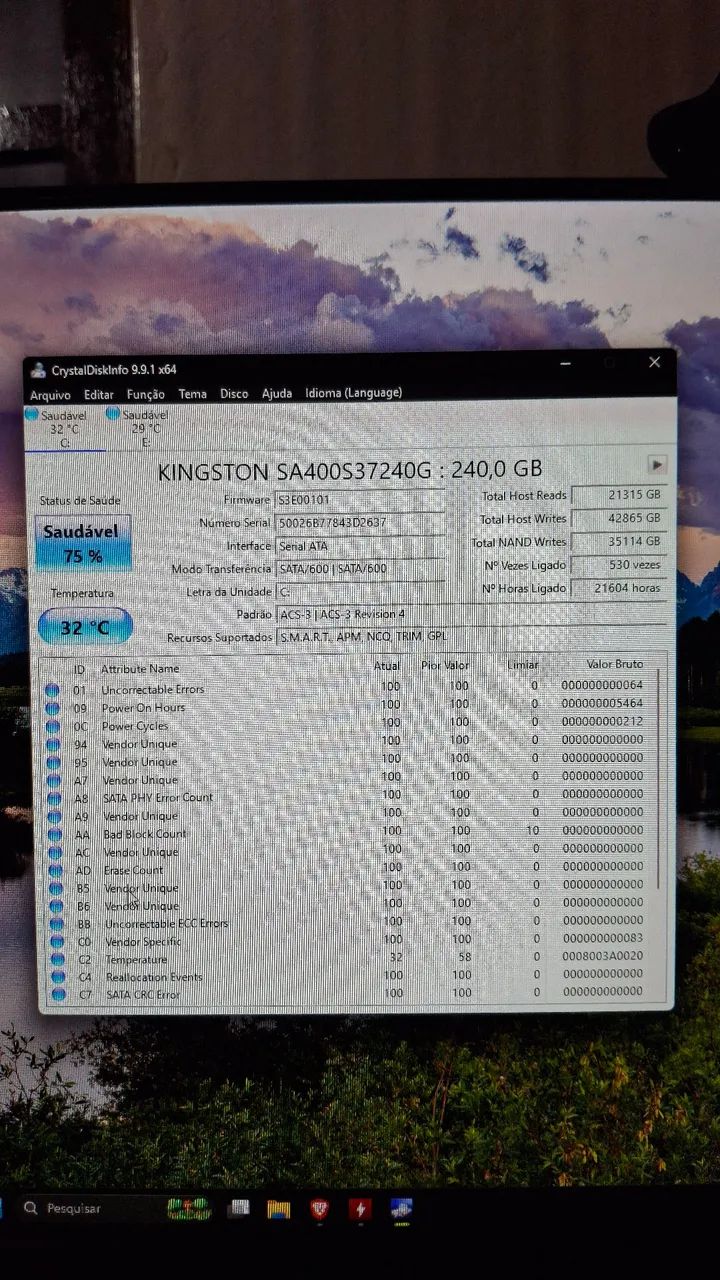
Task: Select the Bad Block Count attribute row
Action: (x=349, y=833)
